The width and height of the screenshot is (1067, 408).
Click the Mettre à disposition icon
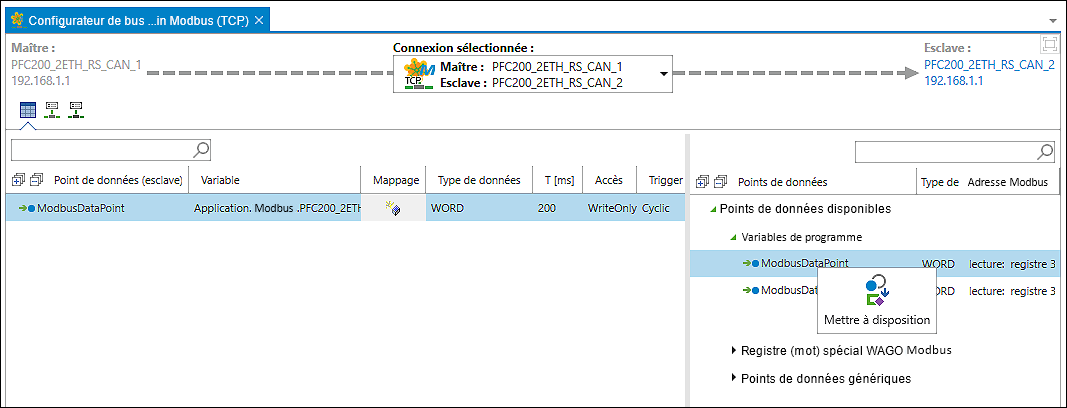click(x=877, y=290)
